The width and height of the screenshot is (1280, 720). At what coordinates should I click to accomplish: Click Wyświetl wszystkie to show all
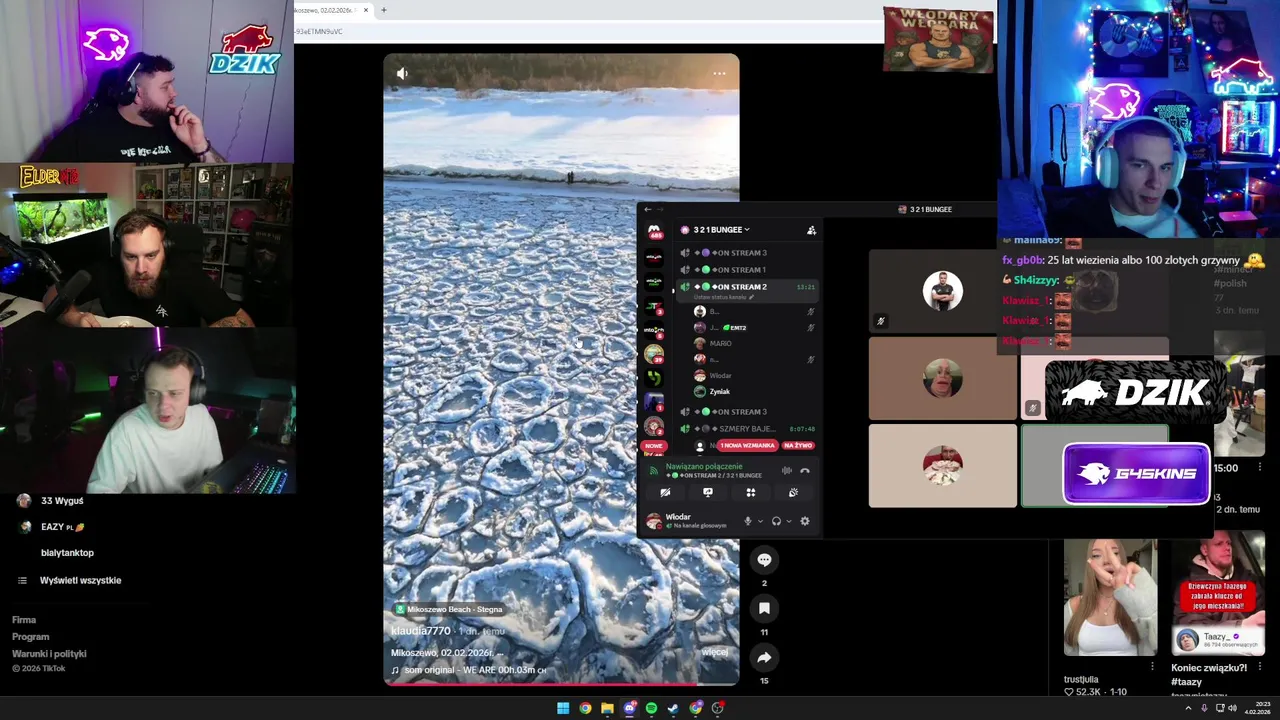[x=80, y=580]
